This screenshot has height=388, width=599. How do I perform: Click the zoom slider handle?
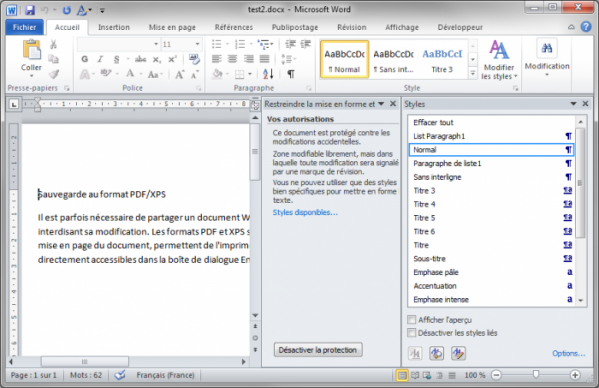tap(536, 375)
